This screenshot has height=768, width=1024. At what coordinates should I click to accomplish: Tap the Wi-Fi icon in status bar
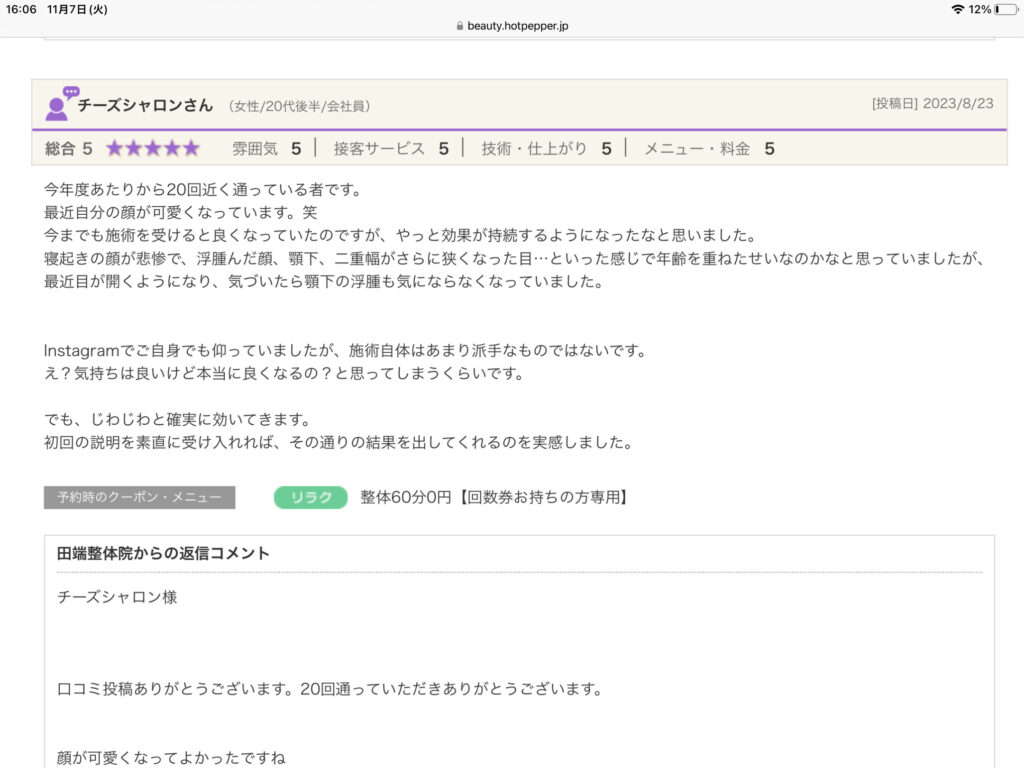point(957,9)
